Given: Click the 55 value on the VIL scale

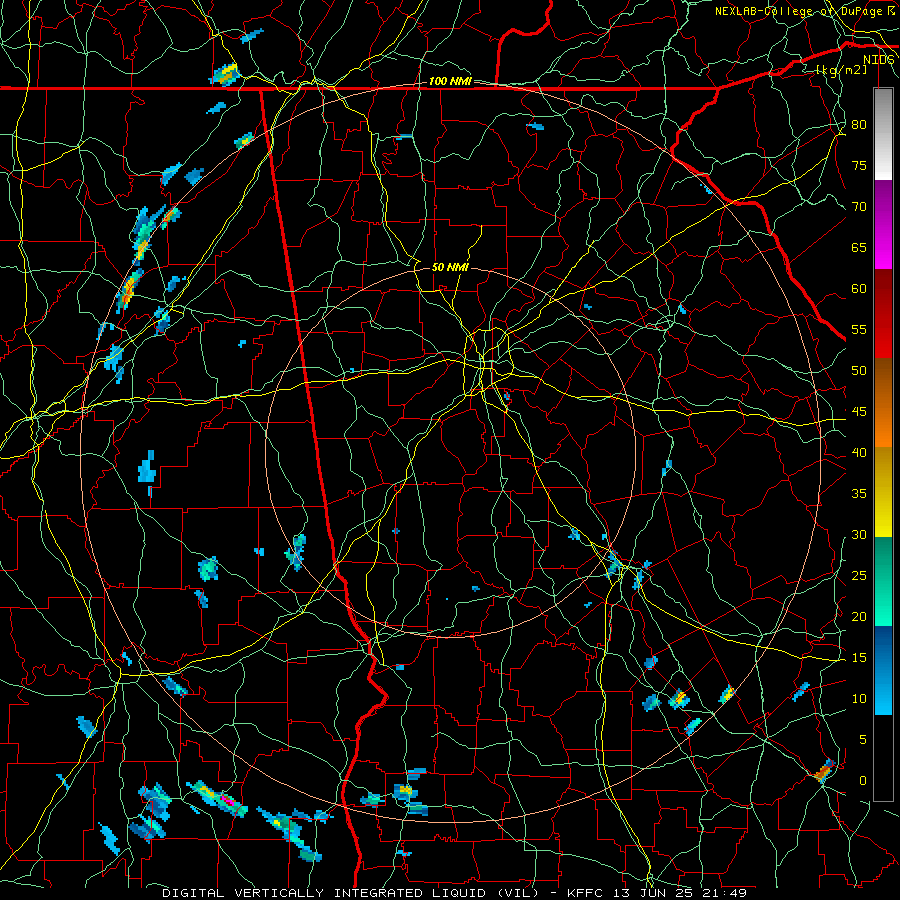Looking at the screenshot, I should coord(859,329).
